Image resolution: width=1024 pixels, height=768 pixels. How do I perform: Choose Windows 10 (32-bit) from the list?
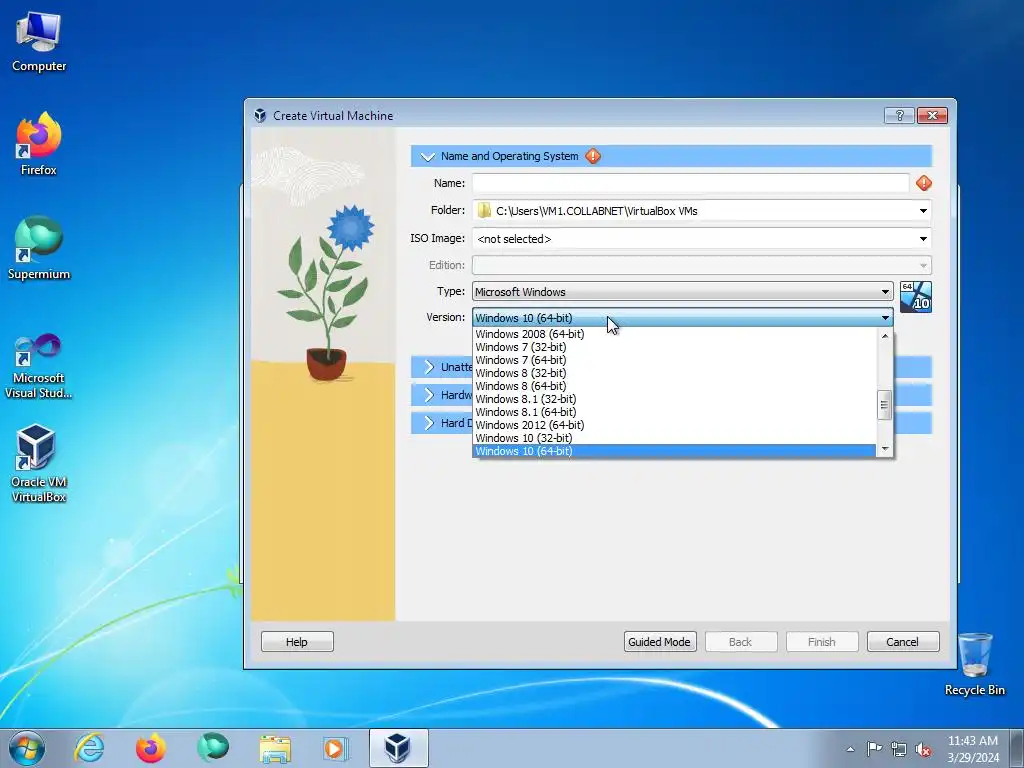pyautogui.click(x=674, y=438)
